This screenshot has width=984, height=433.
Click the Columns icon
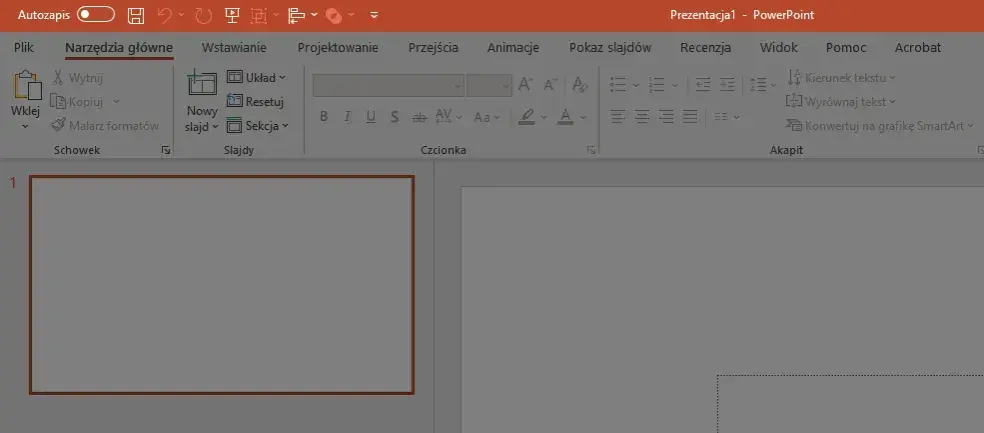722,117
